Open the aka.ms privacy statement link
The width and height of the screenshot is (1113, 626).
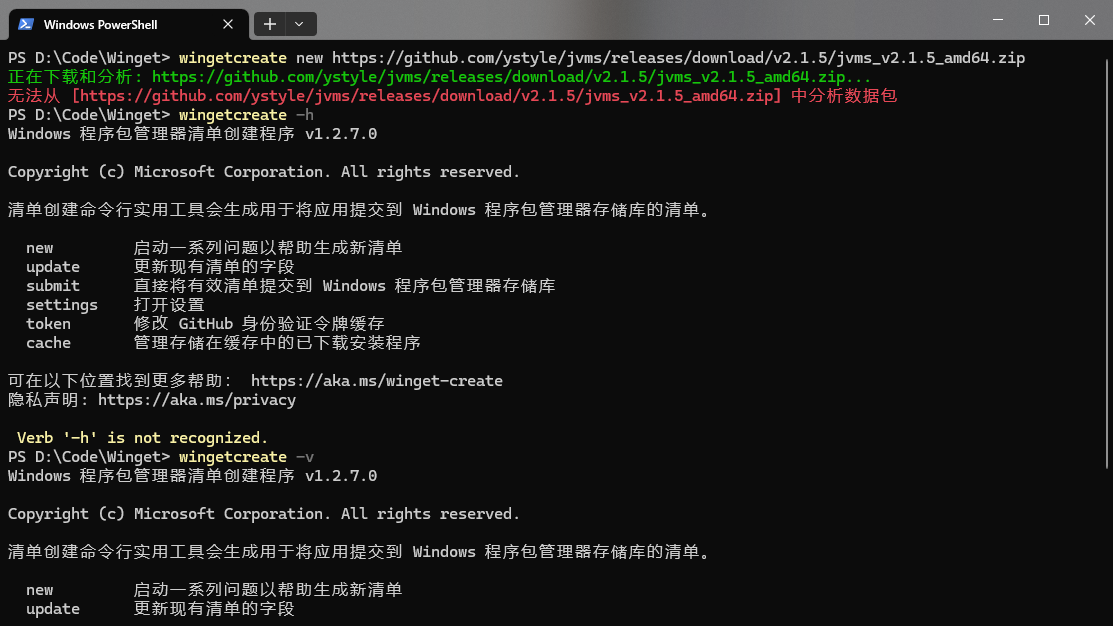pos(197,399)
